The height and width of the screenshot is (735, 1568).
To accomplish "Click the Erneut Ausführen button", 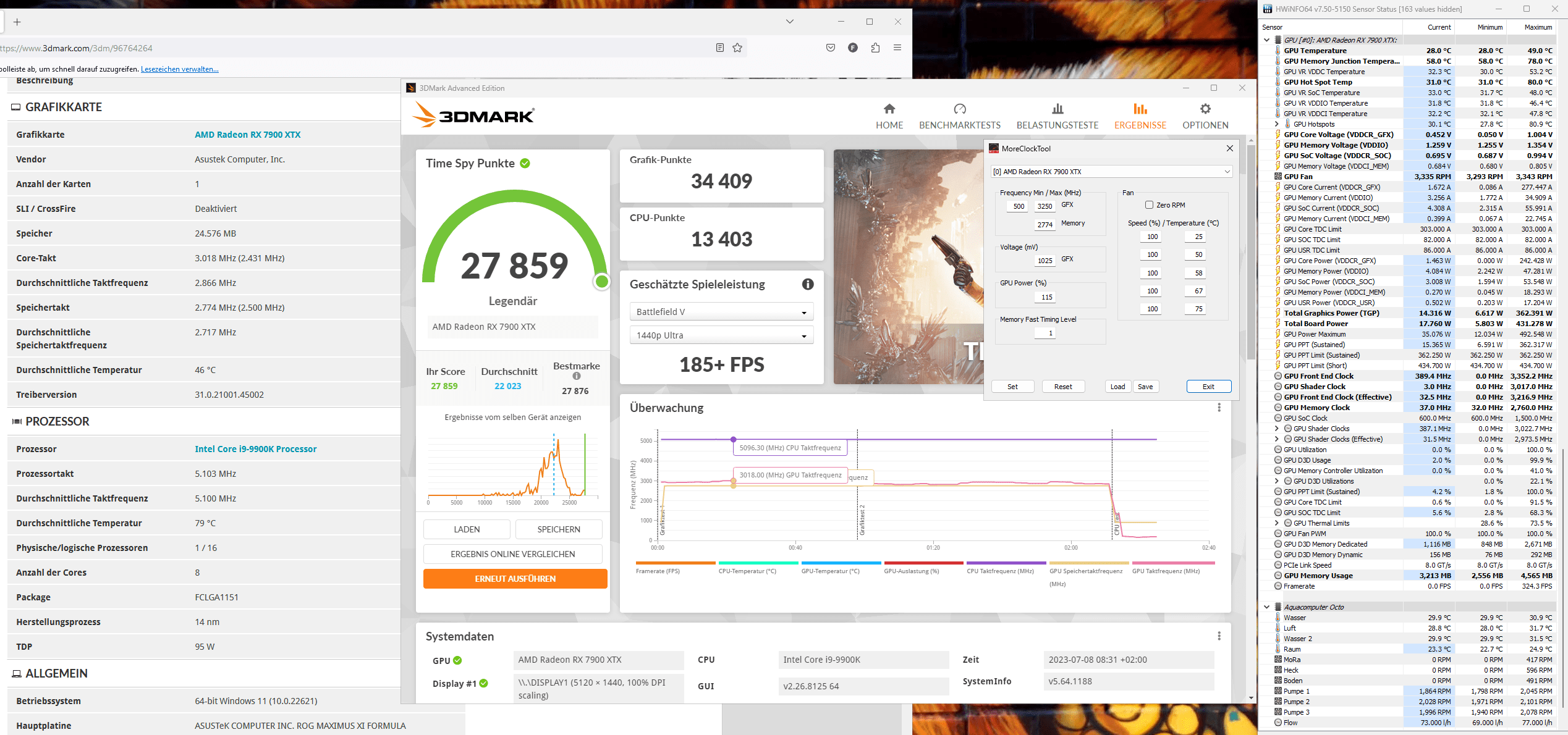I will click(x=515, y=579).
